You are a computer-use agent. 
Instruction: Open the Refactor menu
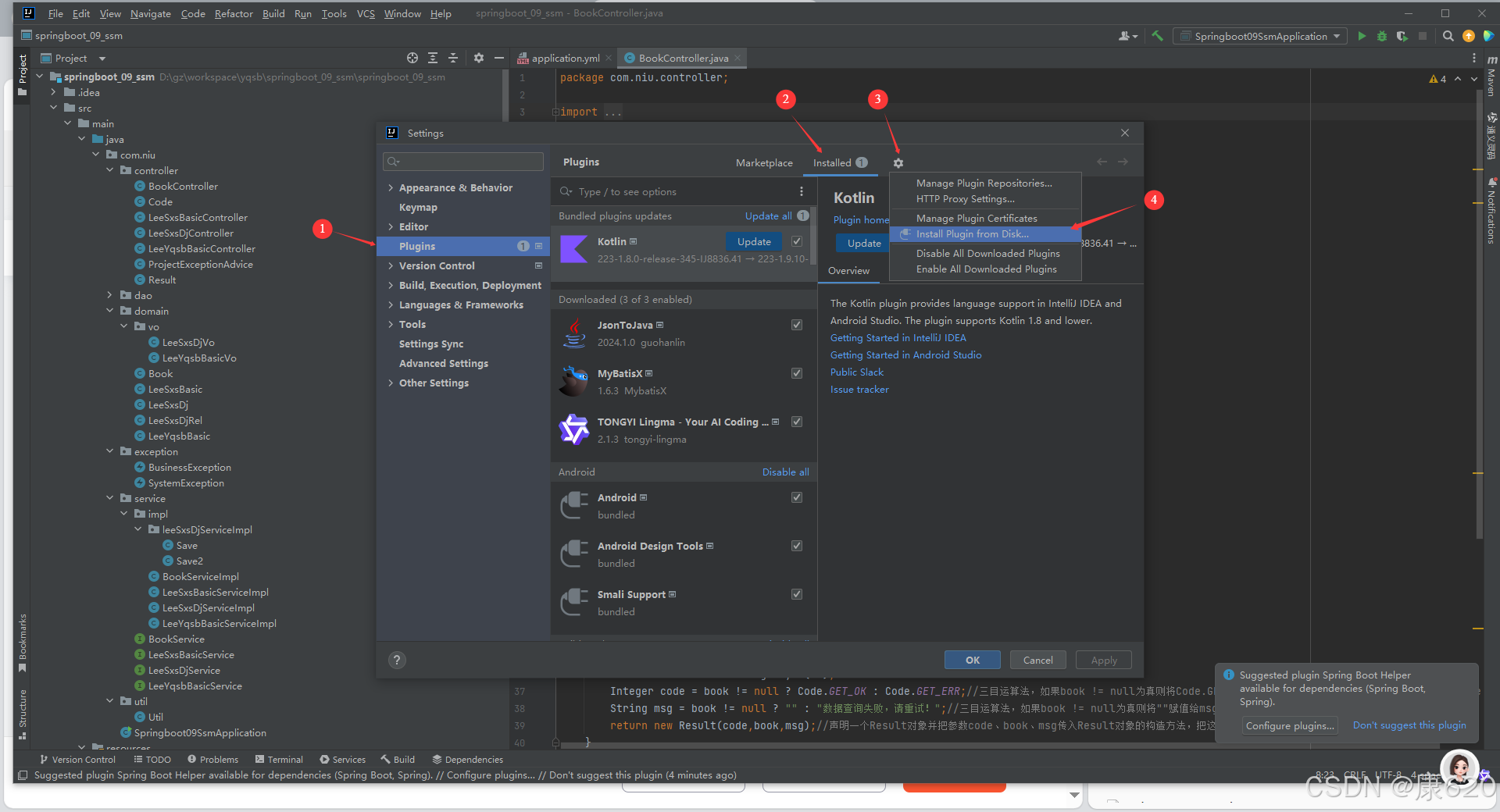click(x=234, y=13)
